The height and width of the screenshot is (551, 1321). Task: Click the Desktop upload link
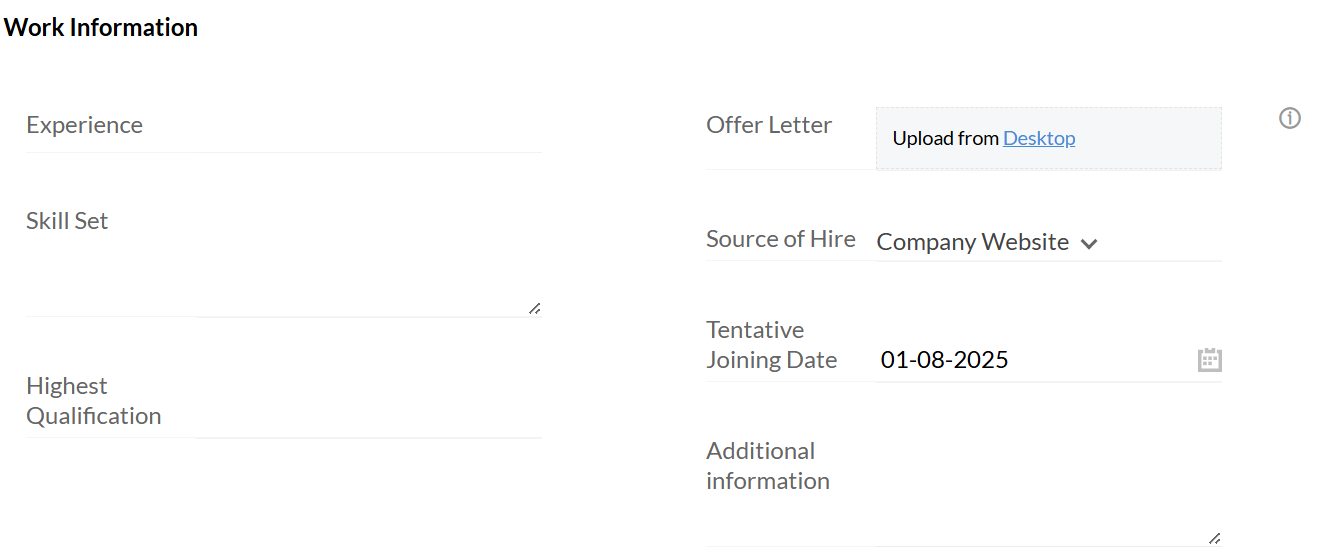1039,138
